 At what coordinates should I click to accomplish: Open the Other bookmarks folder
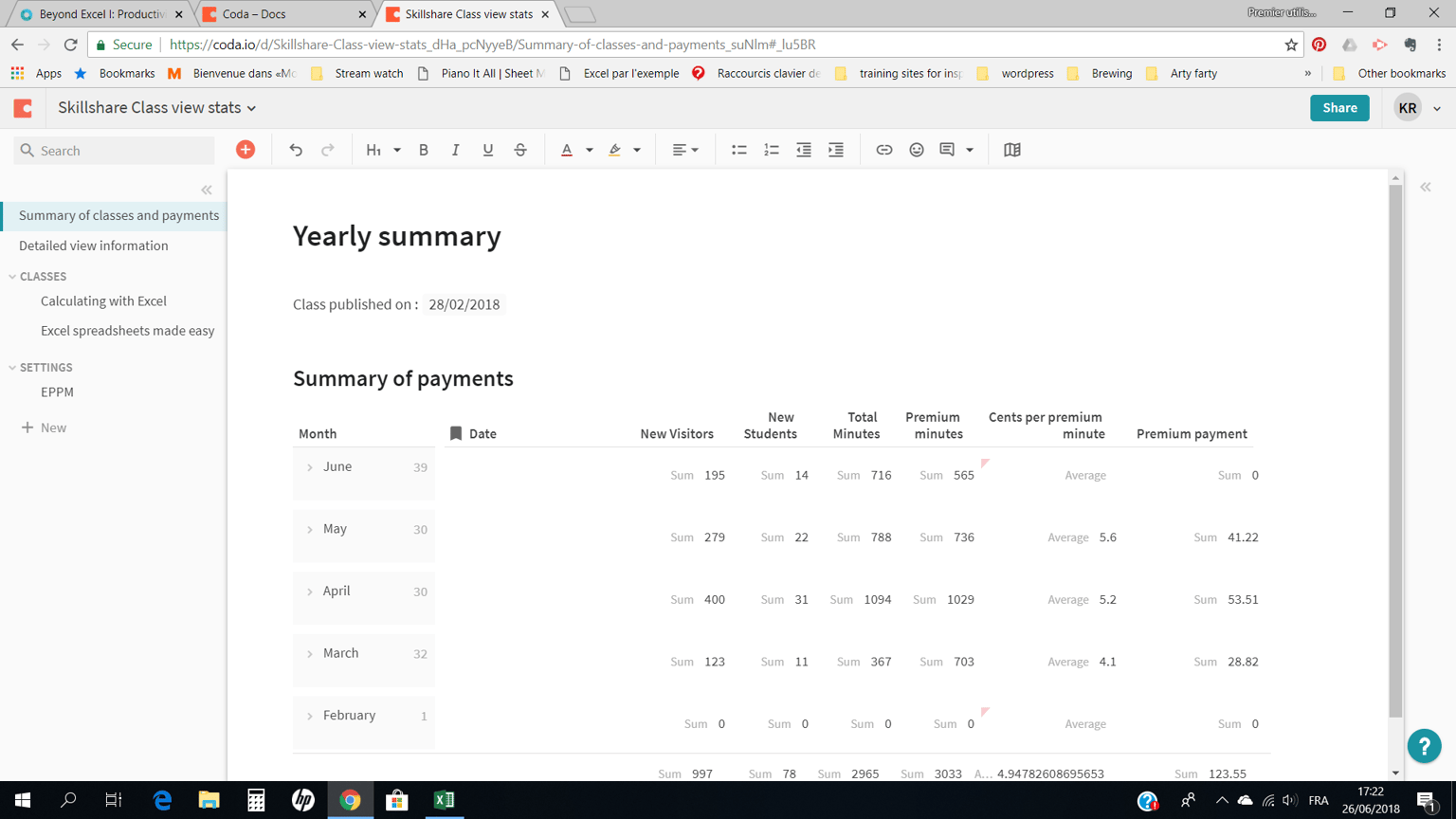(x=1389, y=73)
